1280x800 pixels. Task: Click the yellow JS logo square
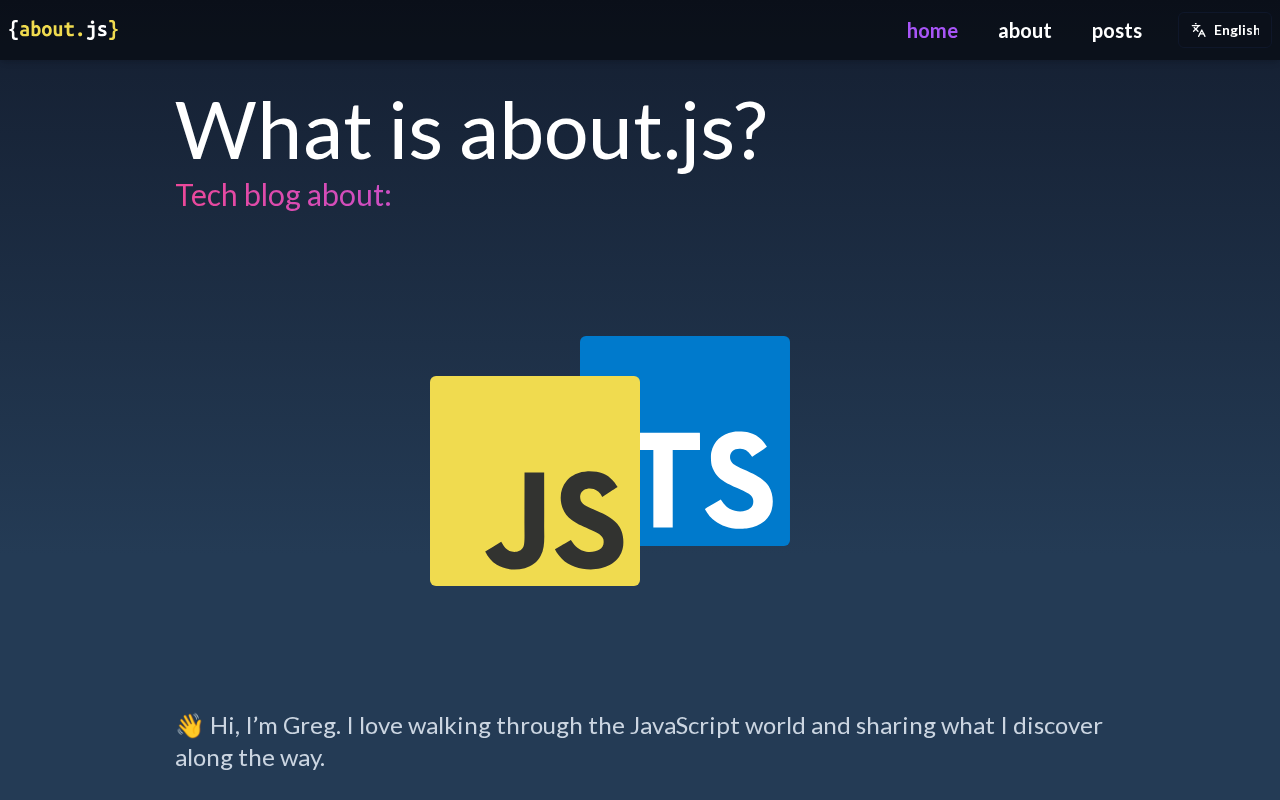click(x=535, y=481)
